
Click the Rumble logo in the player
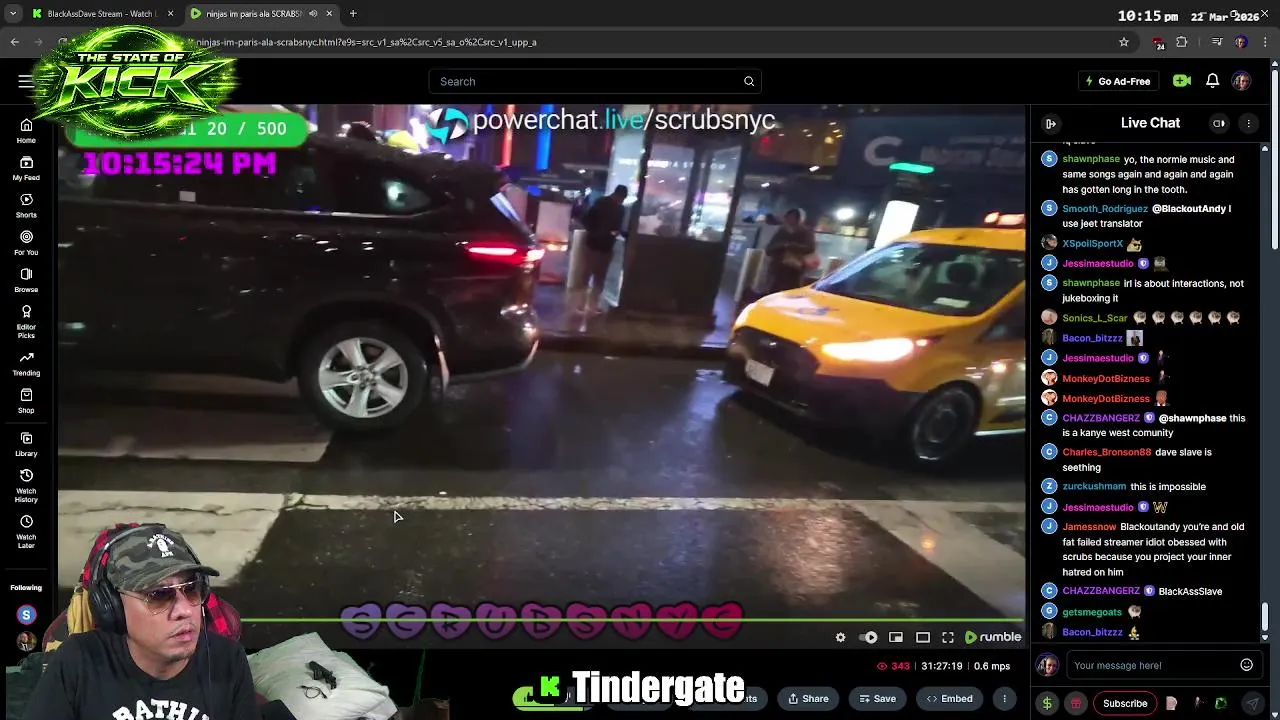click(x=993, y=637)
